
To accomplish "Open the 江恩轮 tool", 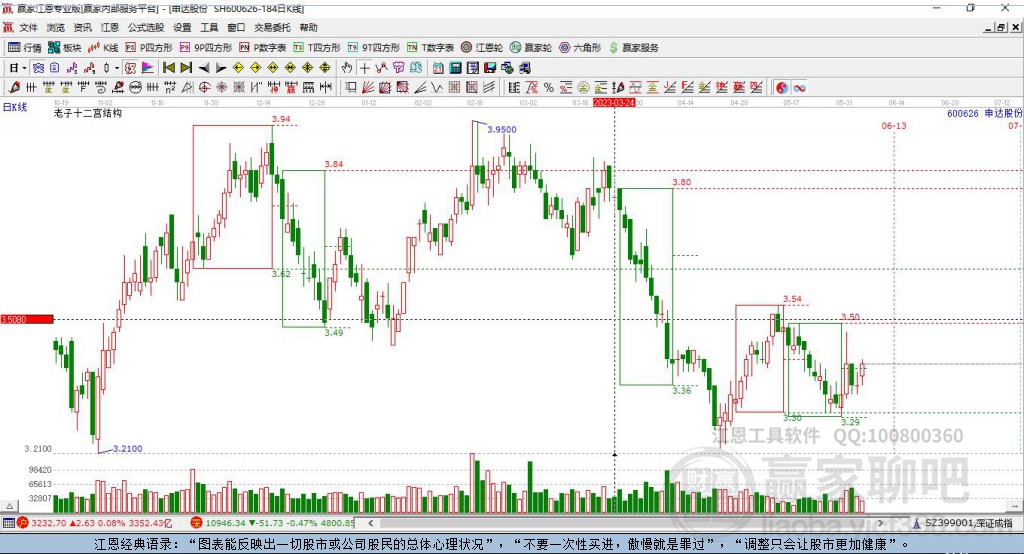I will (x=482, y=48).
